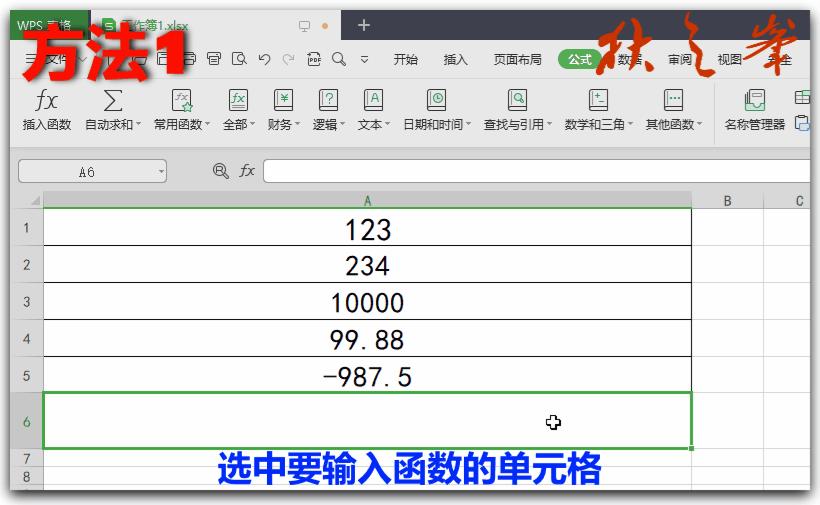
Task: Open a new tab with the plus button
Action: (x=364, y=25)
